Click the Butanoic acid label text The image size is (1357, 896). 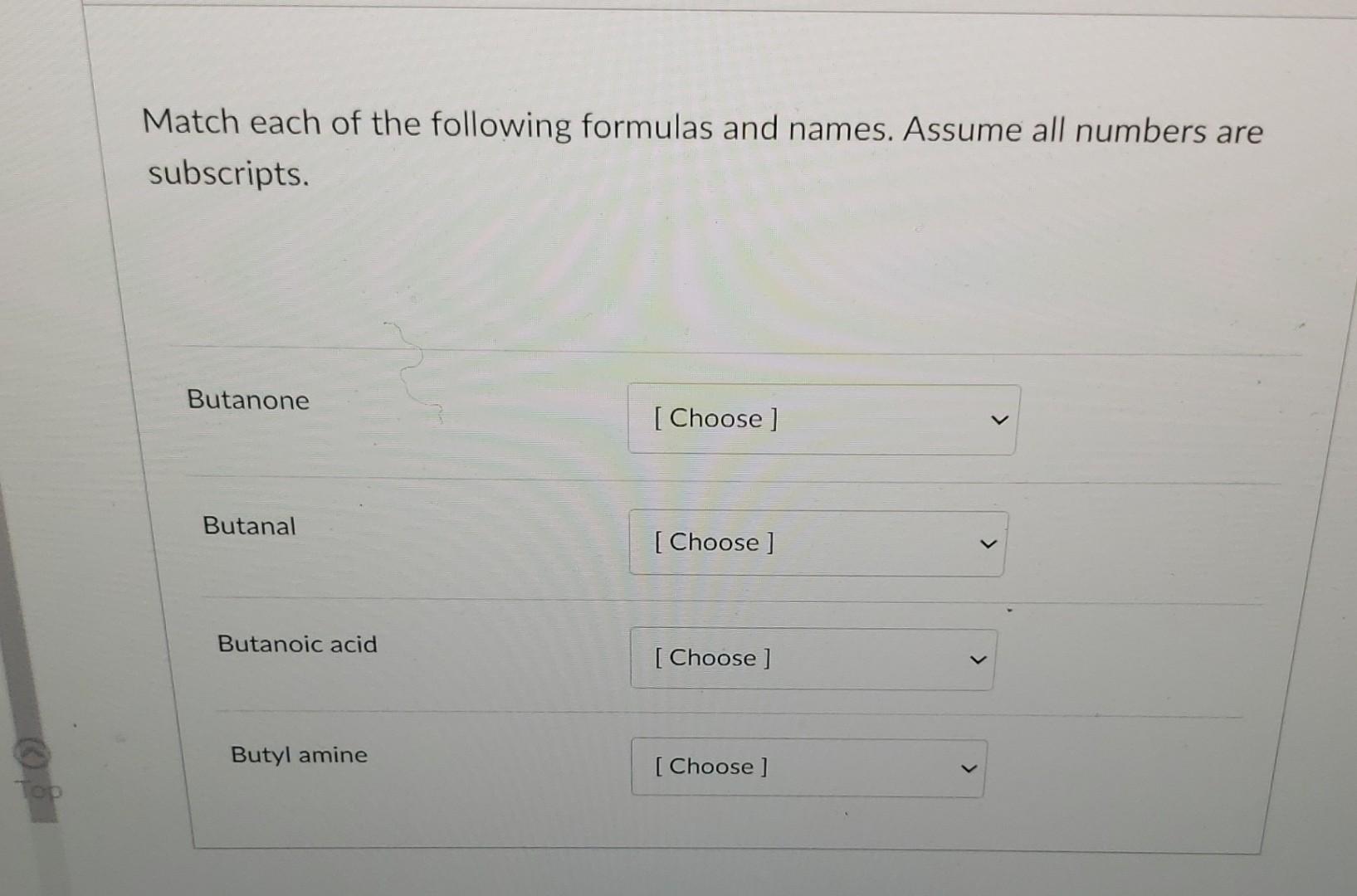(x=297, y=644)
